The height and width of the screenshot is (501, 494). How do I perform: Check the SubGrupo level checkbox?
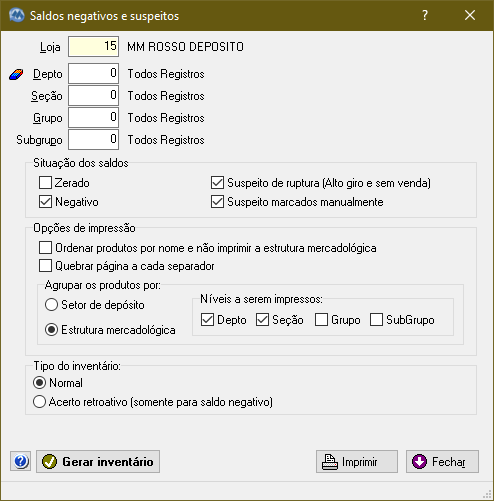(376, 320)
